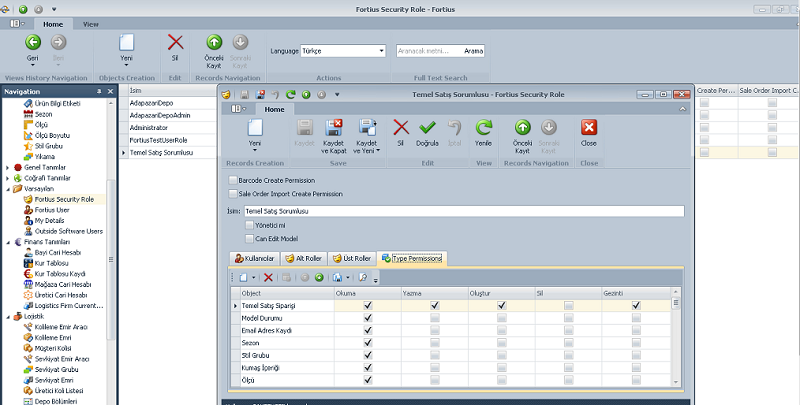The height and width of the screenshot is (405, 800).
Task: Click Object column header in permissions grid
Action: pyautogui.click(x=287, y=293)
